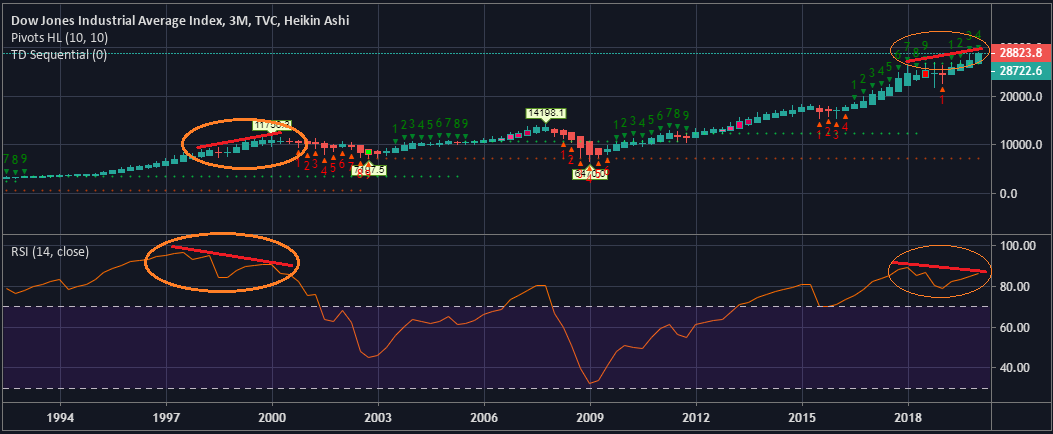
Task: Click the 7197.5 pivot low label
Action: pyautogui.click(x=369, y=171)
